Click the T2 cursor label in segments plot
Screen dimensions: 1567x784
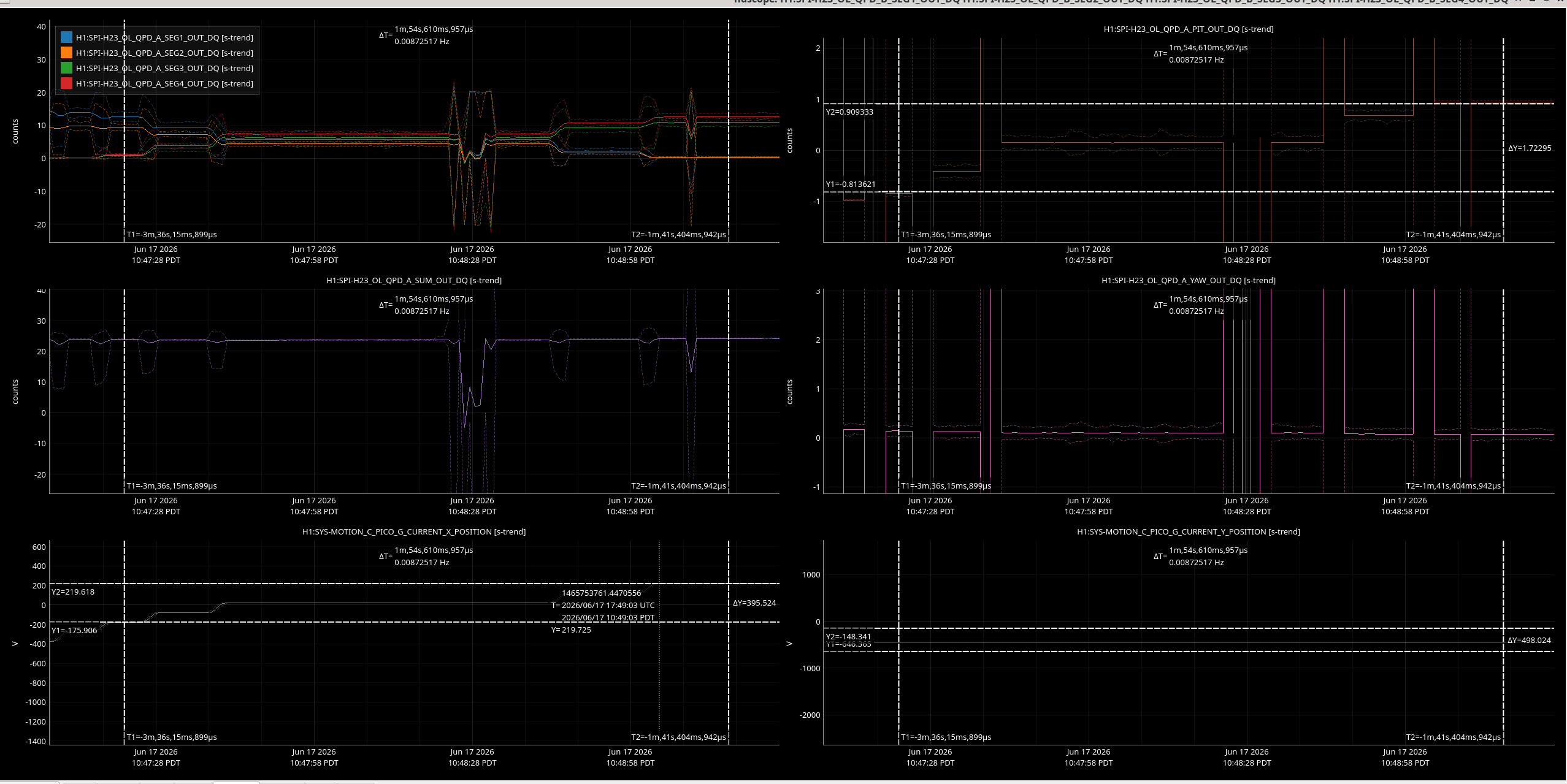[678, 234]
